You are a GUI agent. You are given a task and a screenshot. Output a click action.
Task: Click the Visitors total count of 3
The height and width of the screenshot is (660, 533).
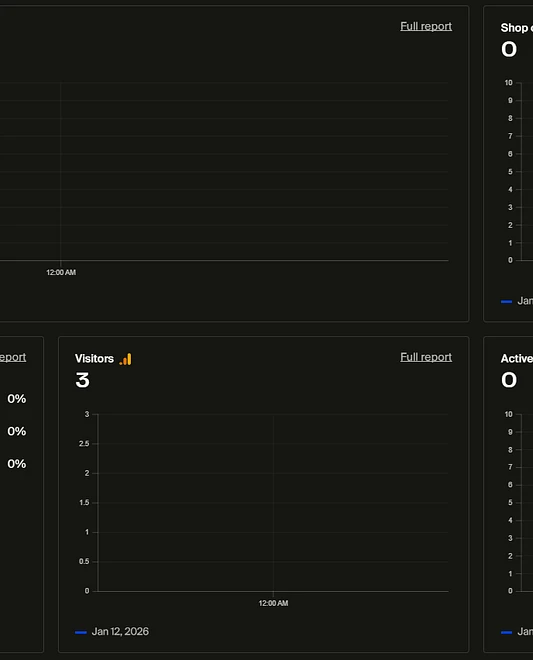pos(83,380)
